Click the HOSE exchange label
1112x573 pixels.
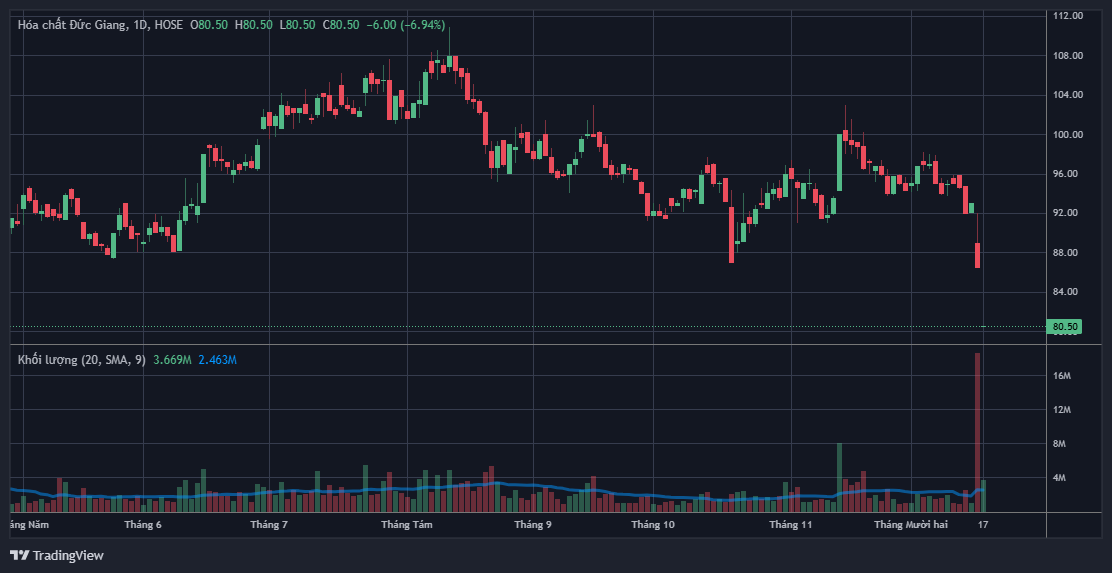click(169, 24)
